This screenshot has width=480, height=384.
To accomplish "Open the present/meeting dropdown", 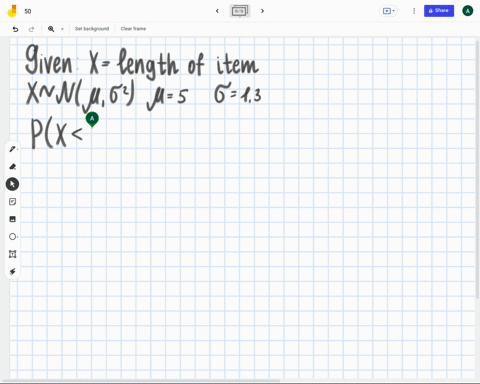I will click(389, 11).
